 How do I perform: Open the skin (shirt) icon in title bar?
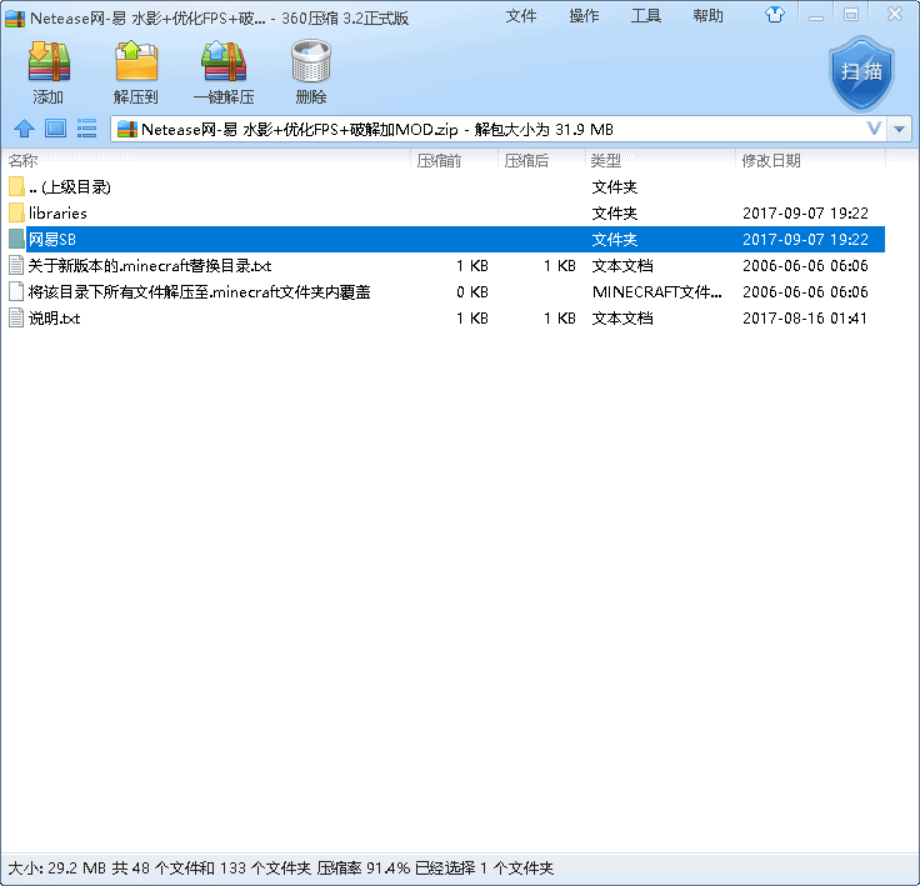(774, 15)
